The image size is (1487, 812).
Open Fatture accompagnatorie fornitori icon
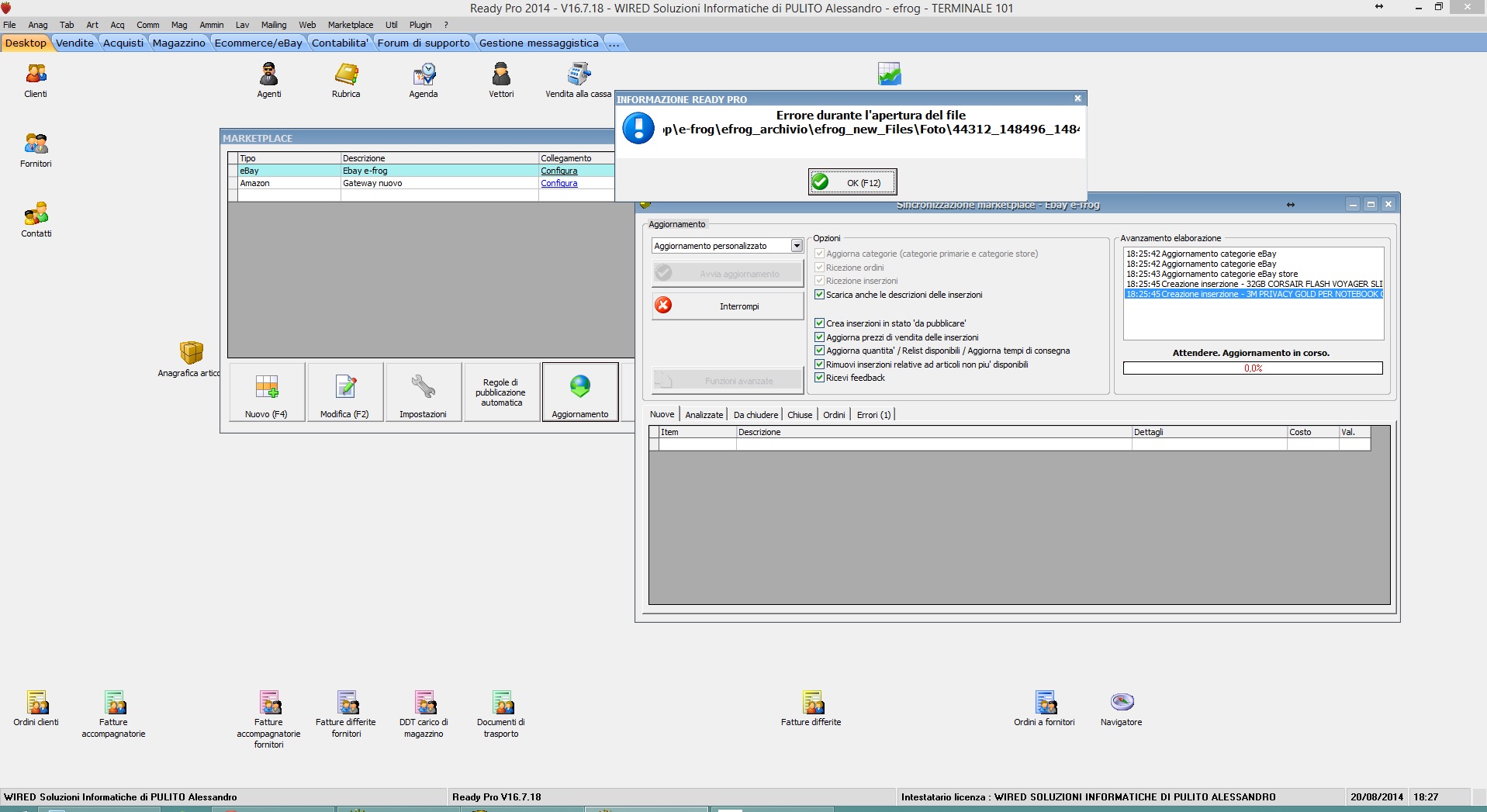(x=268, y=720)
